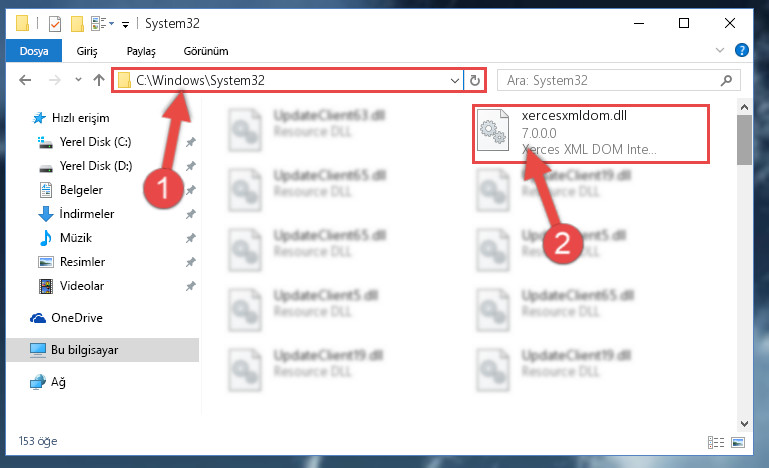
Task: Open the Help question mark icon
Action: [x=742, y=50]
